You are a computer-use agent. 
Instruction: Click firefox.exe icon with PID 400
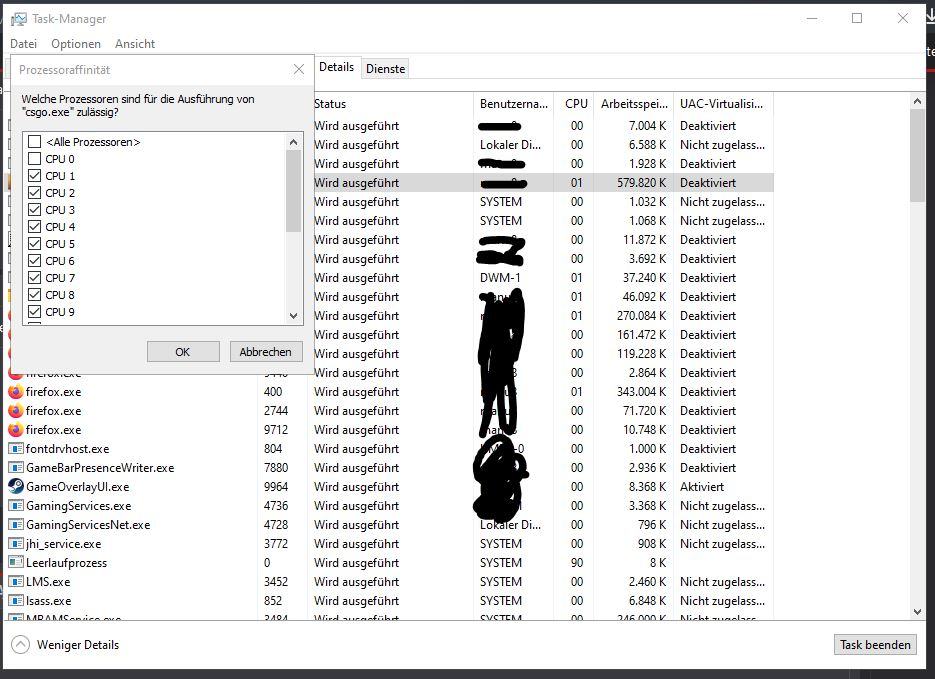[16, 392]
